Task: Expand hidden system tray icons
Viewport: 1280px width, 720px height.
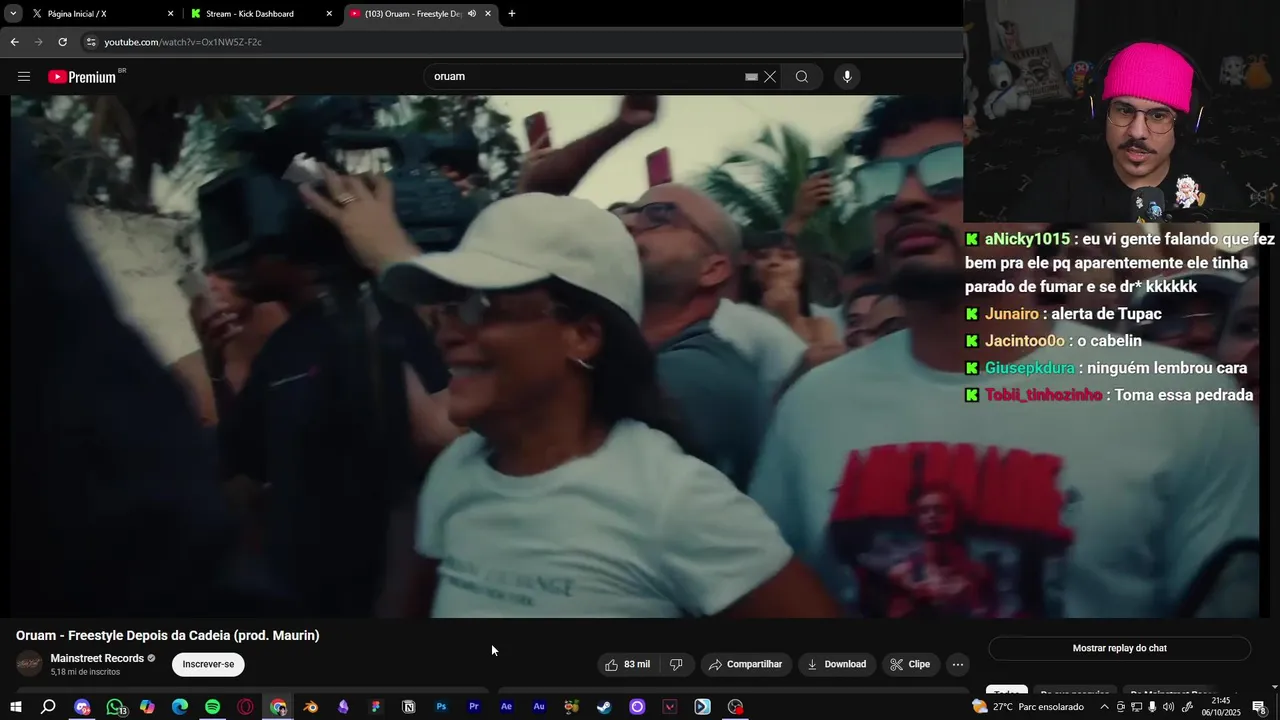Action: coord(1104,707)
